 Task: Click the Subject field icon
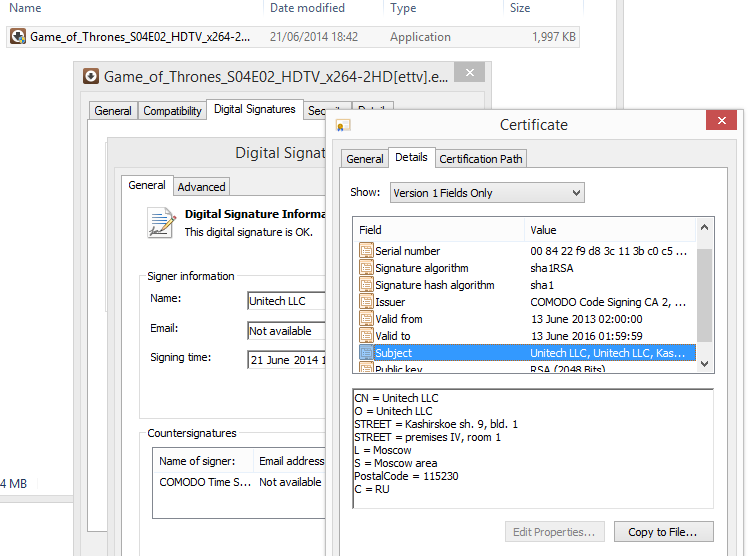366,352
